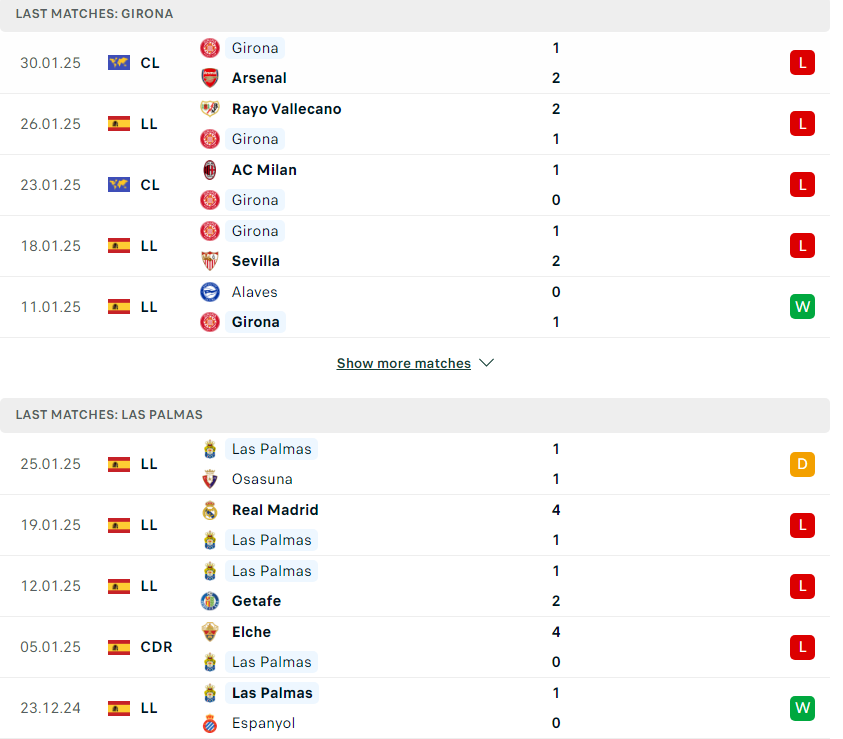Click the Espanyol club crest icon
This screenshot has height=739, width=843.
click(x=210, y=723)
